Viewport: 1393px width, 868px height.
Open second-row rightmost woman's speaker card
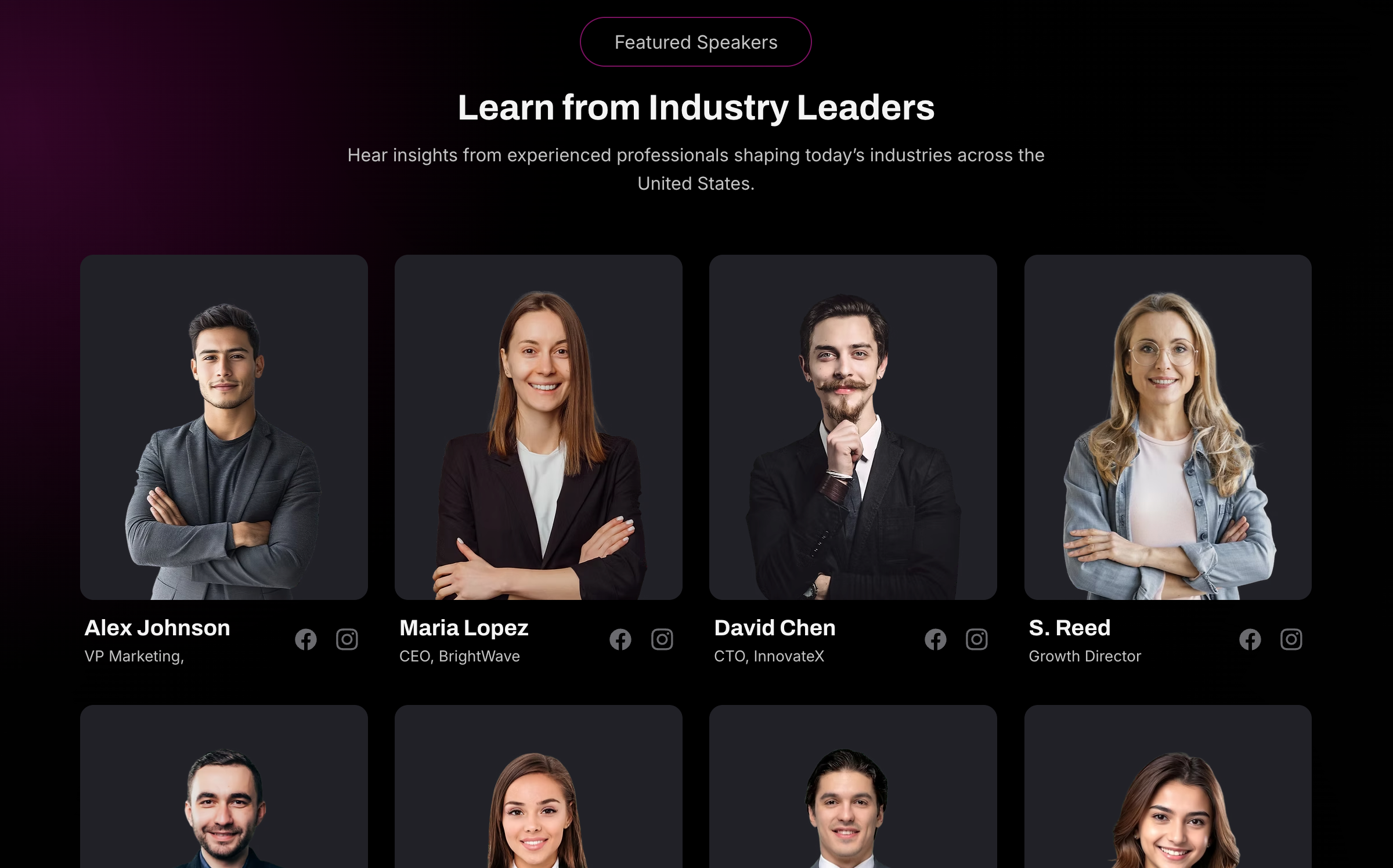coord(1168,787)
